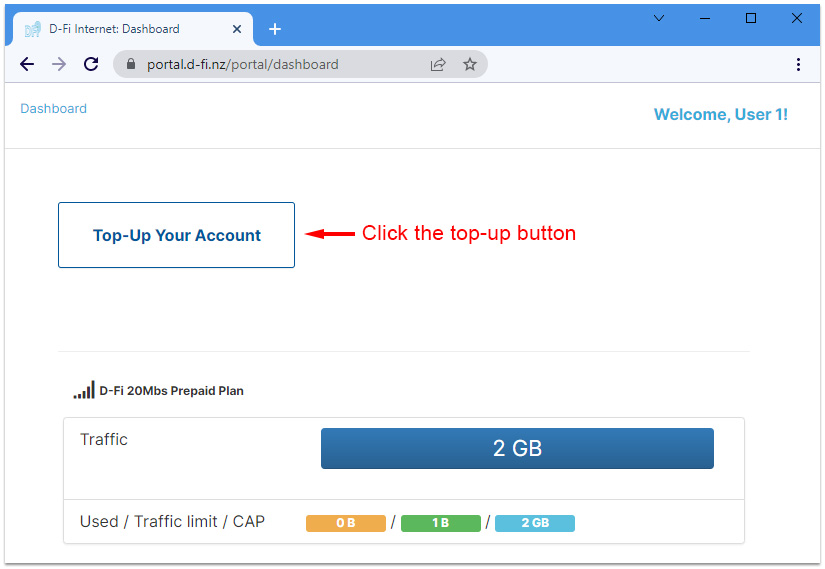Click the browser forward arrow
The width and height of the screenshot is (825, 569).
coord(59,64)
